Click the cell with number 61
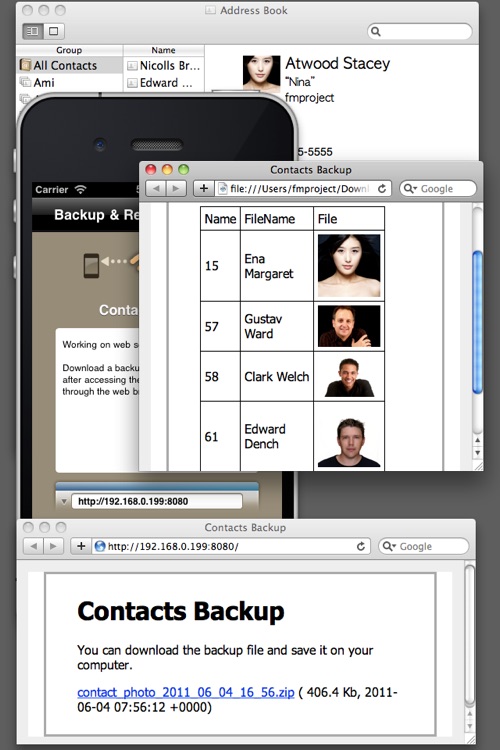This screenshot has height=750, width=500. [220, 436]
